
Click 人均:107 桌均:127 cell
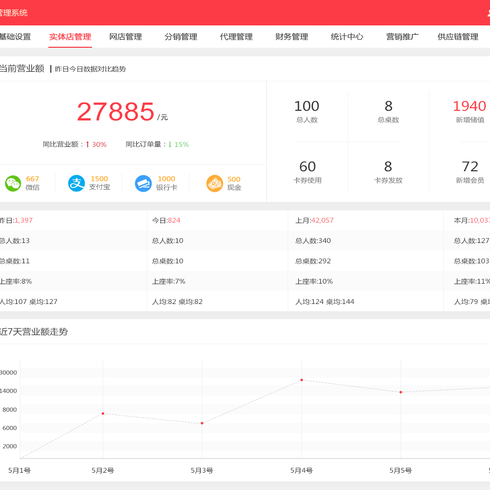[28, 302]
